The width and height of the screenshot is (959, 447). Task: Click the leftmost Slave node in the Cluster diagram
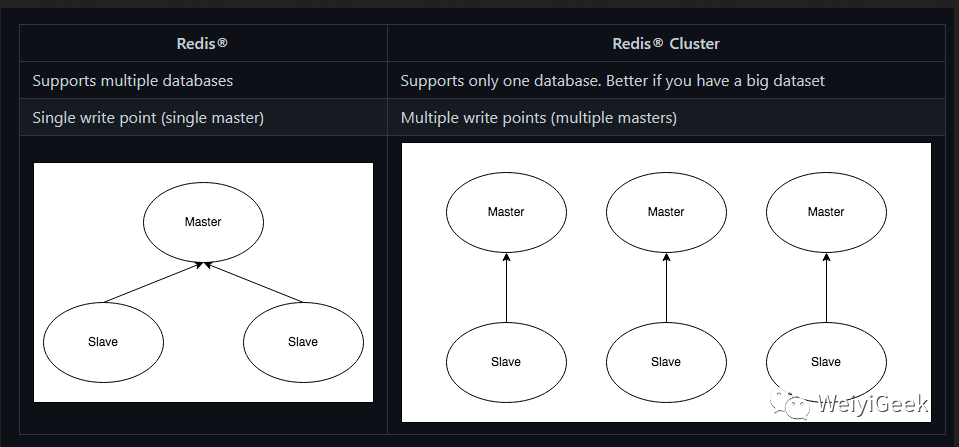pyautogui.click(x=506, y=361)
